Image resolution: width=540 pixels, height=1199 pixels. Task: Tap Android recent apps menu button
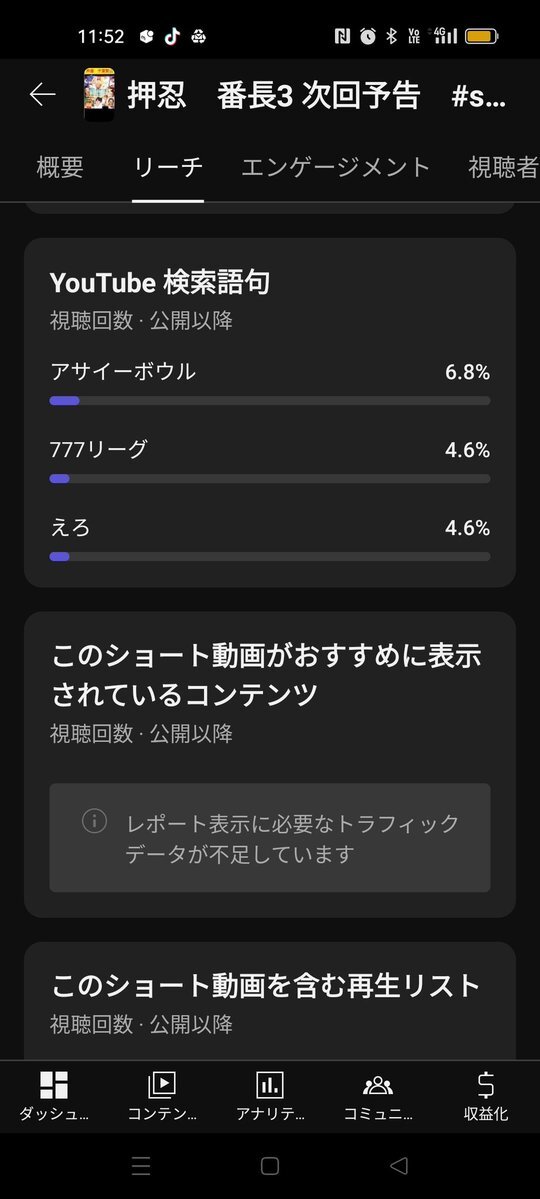[141, 1165]
